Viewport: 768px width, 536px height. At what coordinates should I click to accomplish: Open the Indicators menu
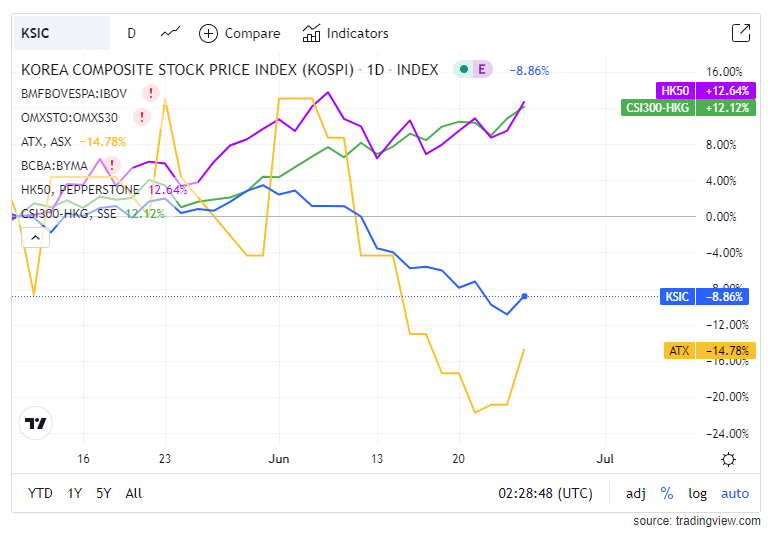coord(345,33)
